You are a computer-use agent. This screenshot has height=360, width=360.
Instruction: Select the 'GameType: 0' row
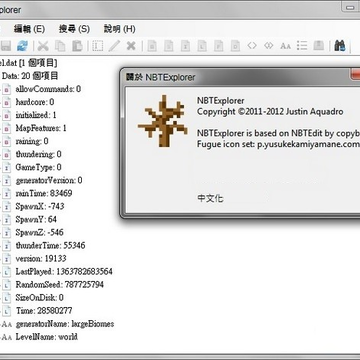click(x=38, y=168)
